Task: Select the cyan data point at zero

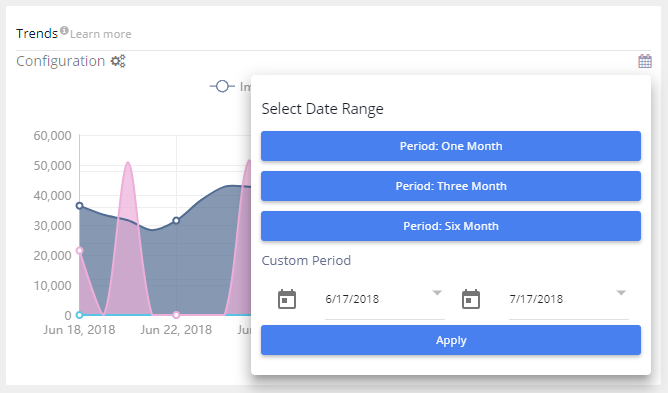Action: pyautogui.click(x=79, y=315)
